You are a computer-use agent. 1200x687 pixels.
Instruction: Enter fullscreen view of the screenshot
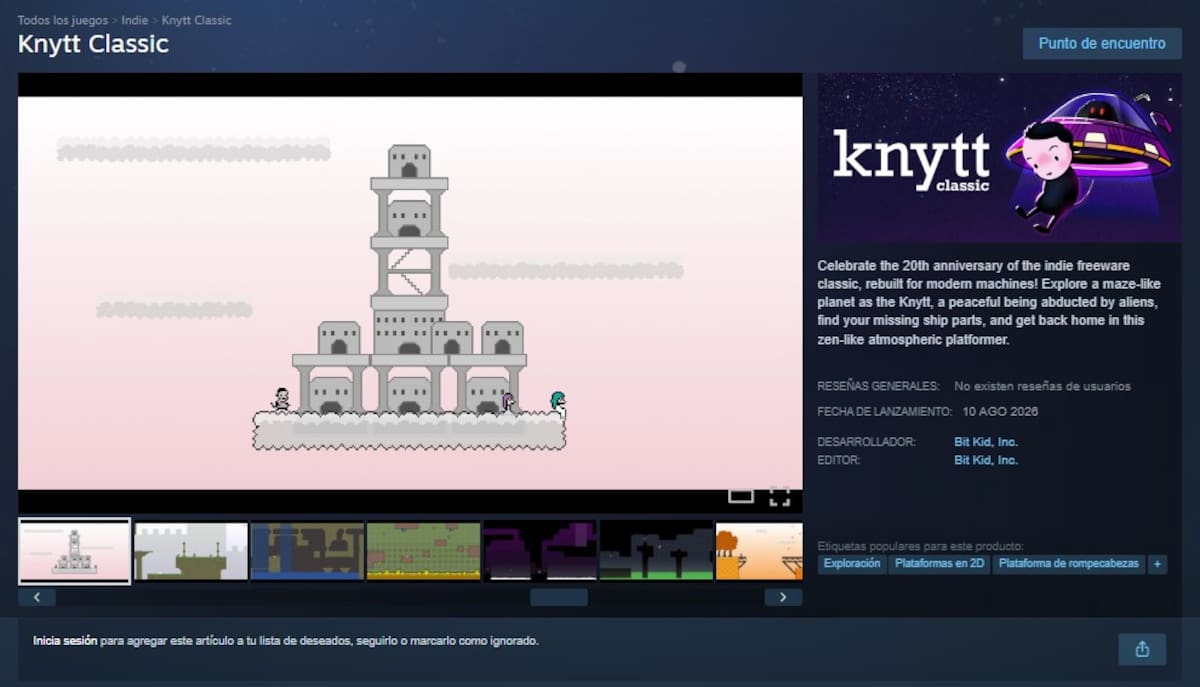[x=779, y=497]
